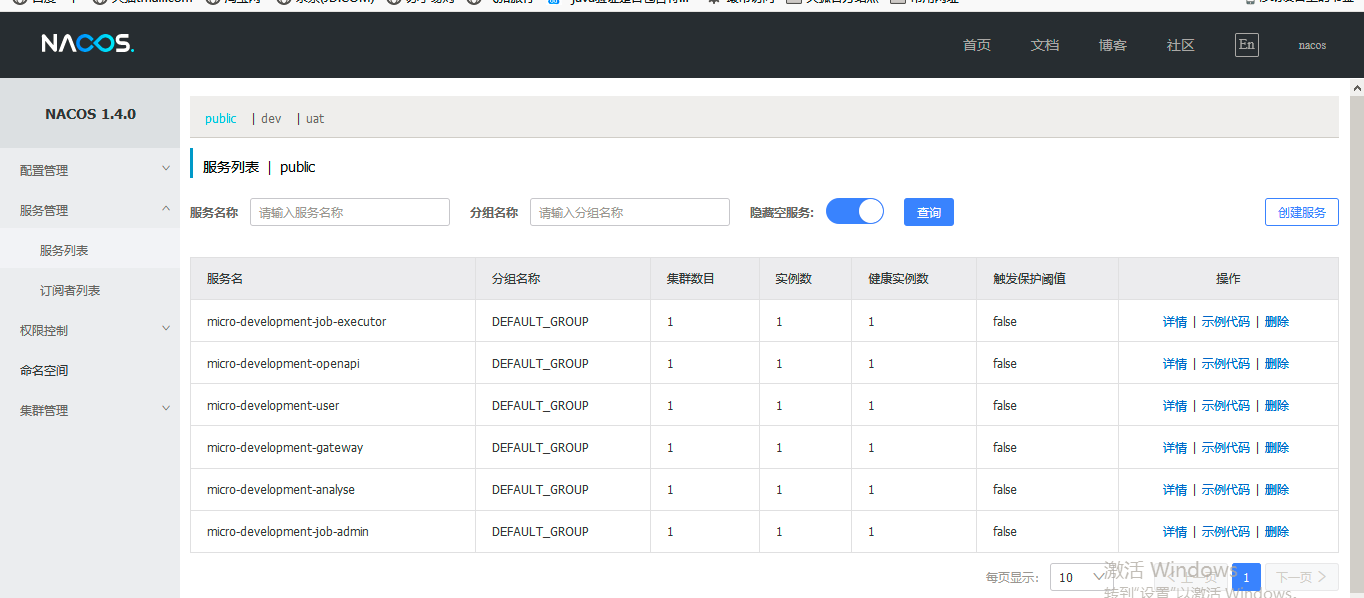The height and width of the screenshot is (598, 1364).
Task: Open 示例代码 for micro-development-analyse
Action: point(1226,490)
